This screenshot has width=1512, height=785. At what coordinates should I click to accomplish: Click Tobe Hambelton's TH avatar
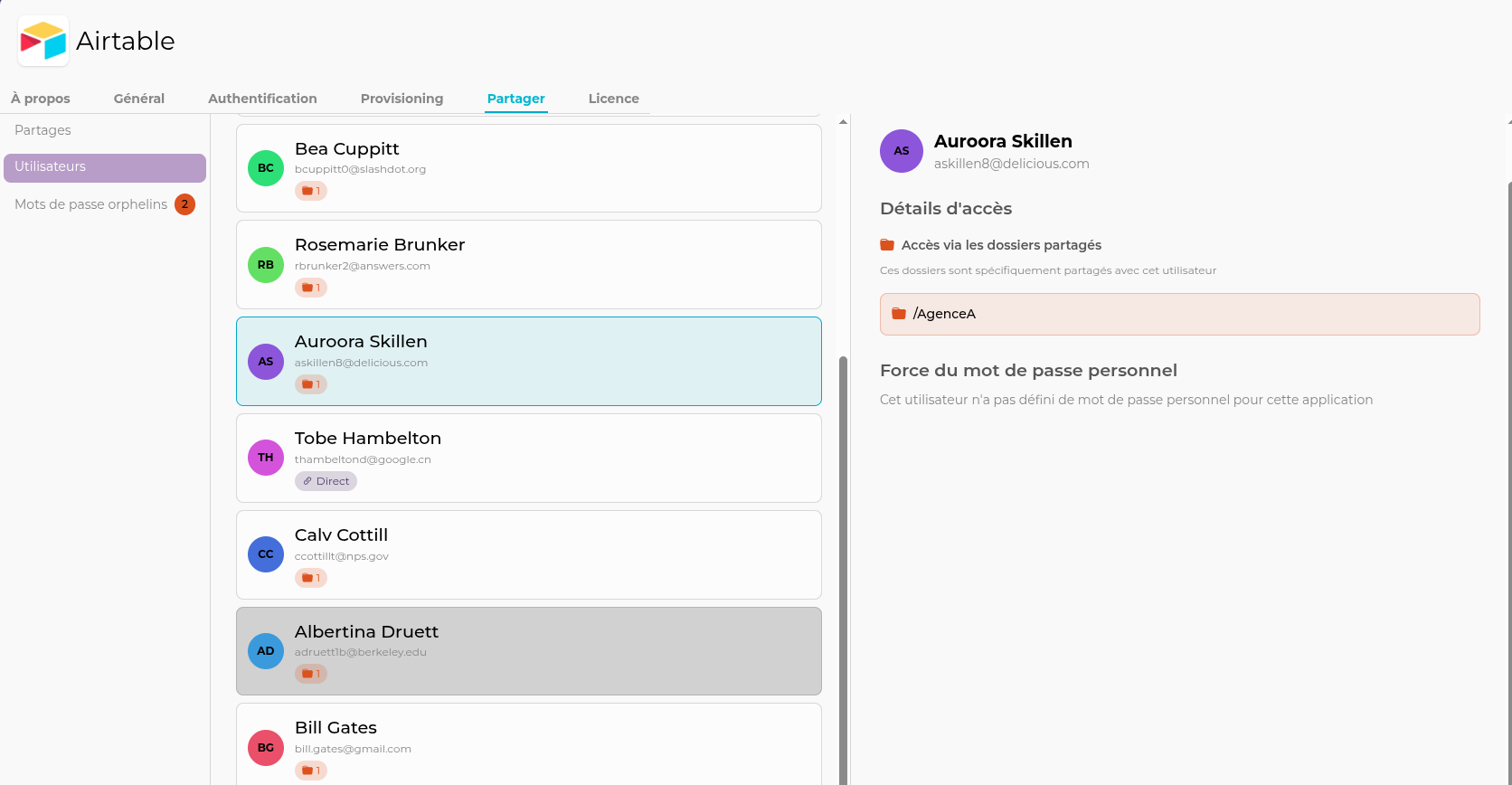point(266,458)
